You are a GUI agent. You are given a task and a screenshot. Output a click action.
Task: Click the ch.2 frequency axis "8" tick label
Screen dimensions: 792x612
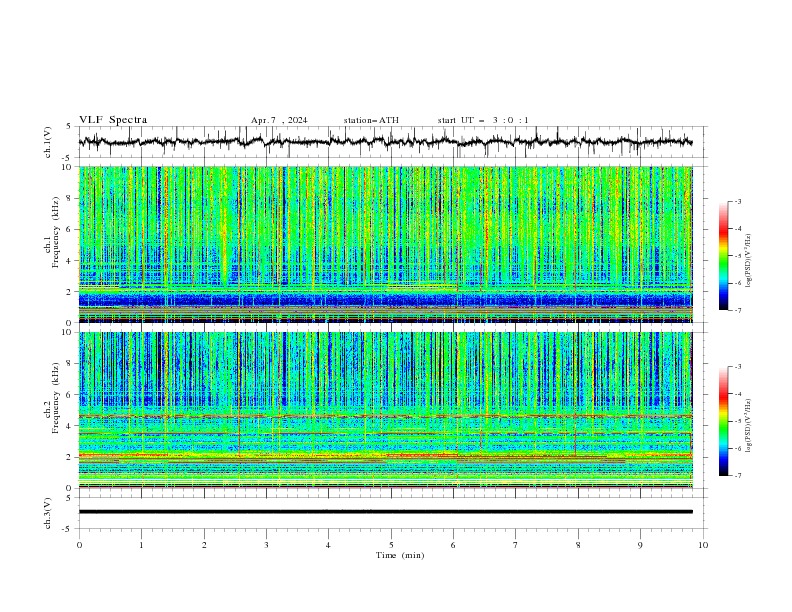coord(70,364)
